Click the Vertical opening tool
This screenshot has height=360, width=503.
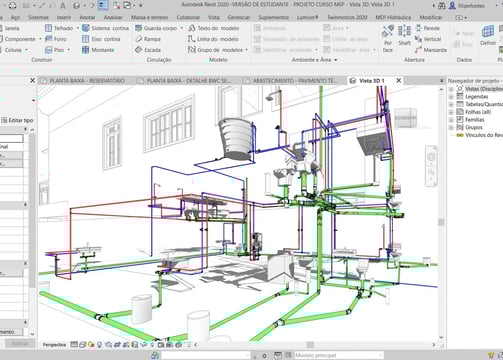(428, 39)
